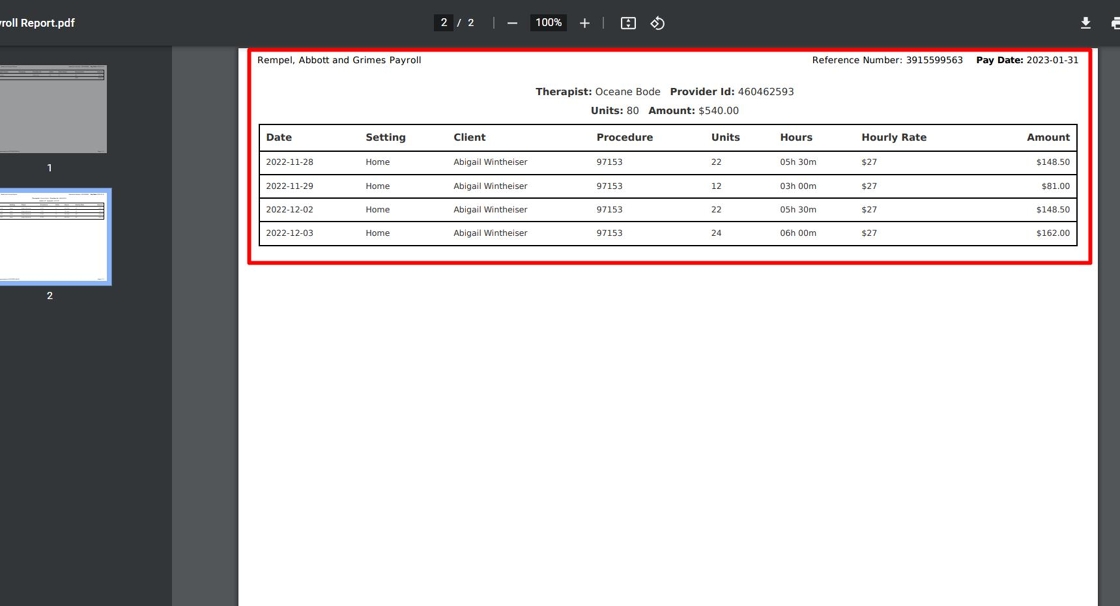Click the zoom in plus icon

click(x=584, y=23)
